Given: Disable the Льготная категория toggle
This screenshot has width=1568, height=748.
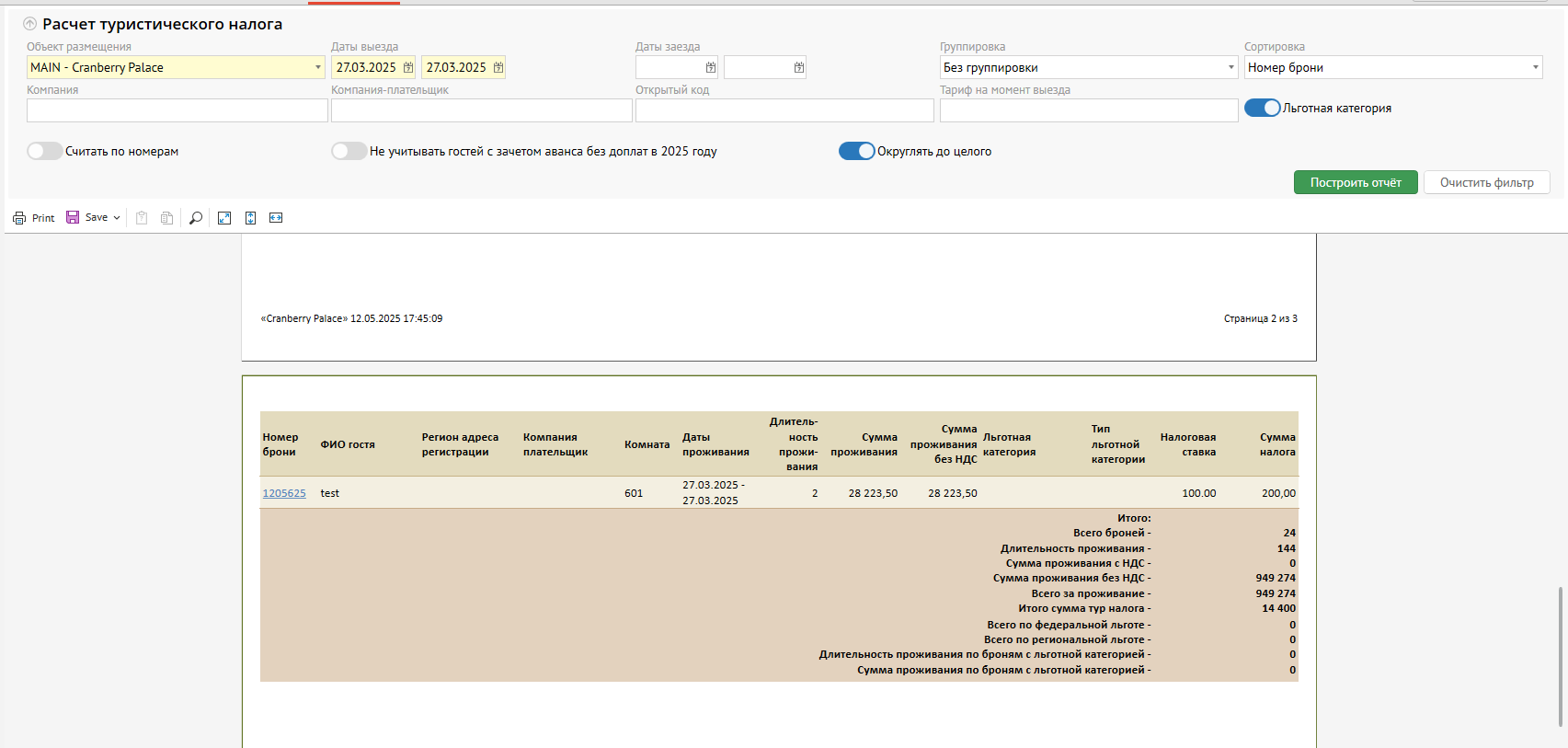Looking at the screenshot, I should [x=1262, y=109].
